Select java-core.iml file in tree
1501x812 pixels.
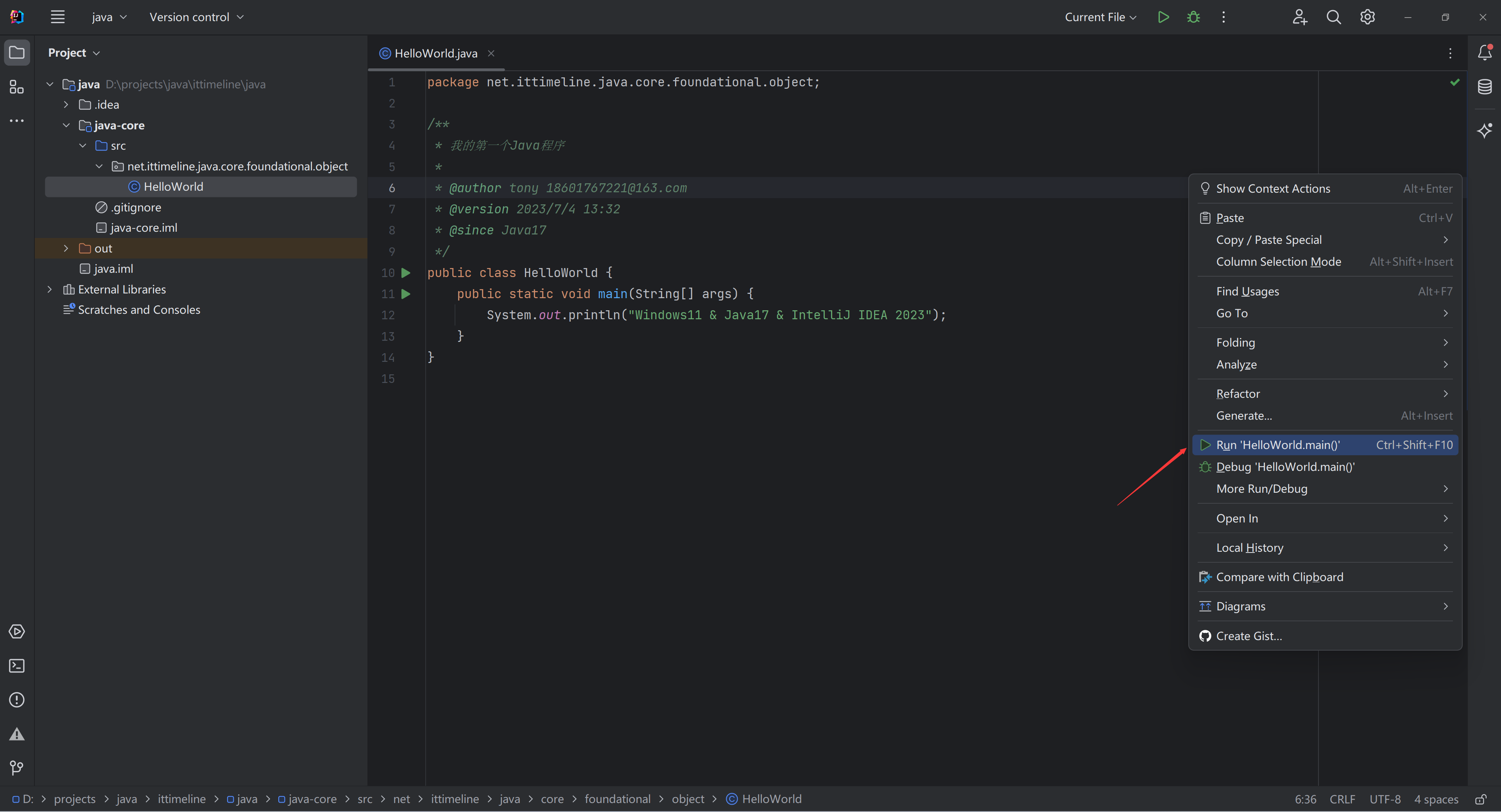tap(136, 228)
